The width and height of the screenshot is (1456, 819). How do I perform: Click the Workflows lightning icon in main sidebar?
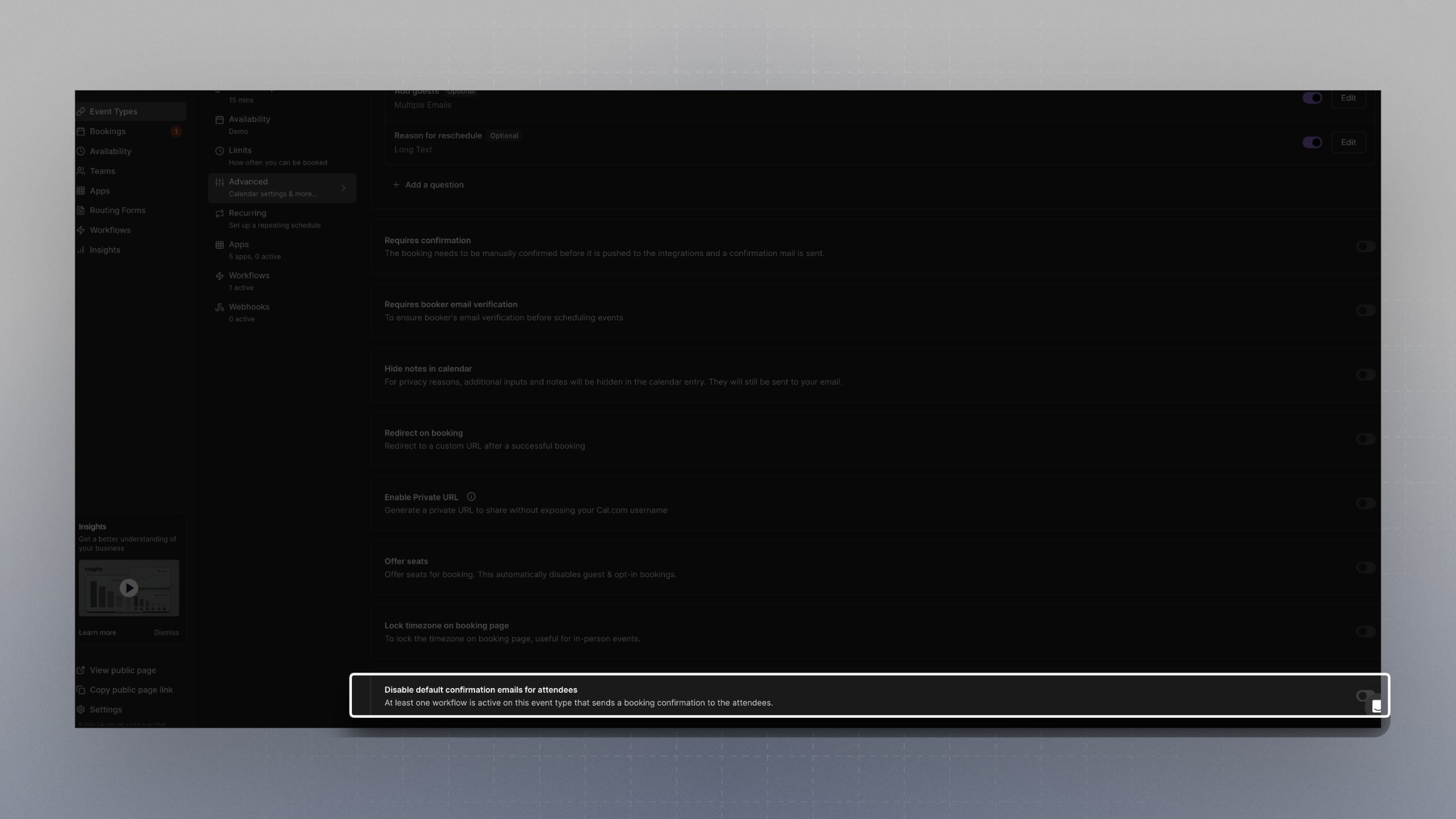click(x=81, y=231)
